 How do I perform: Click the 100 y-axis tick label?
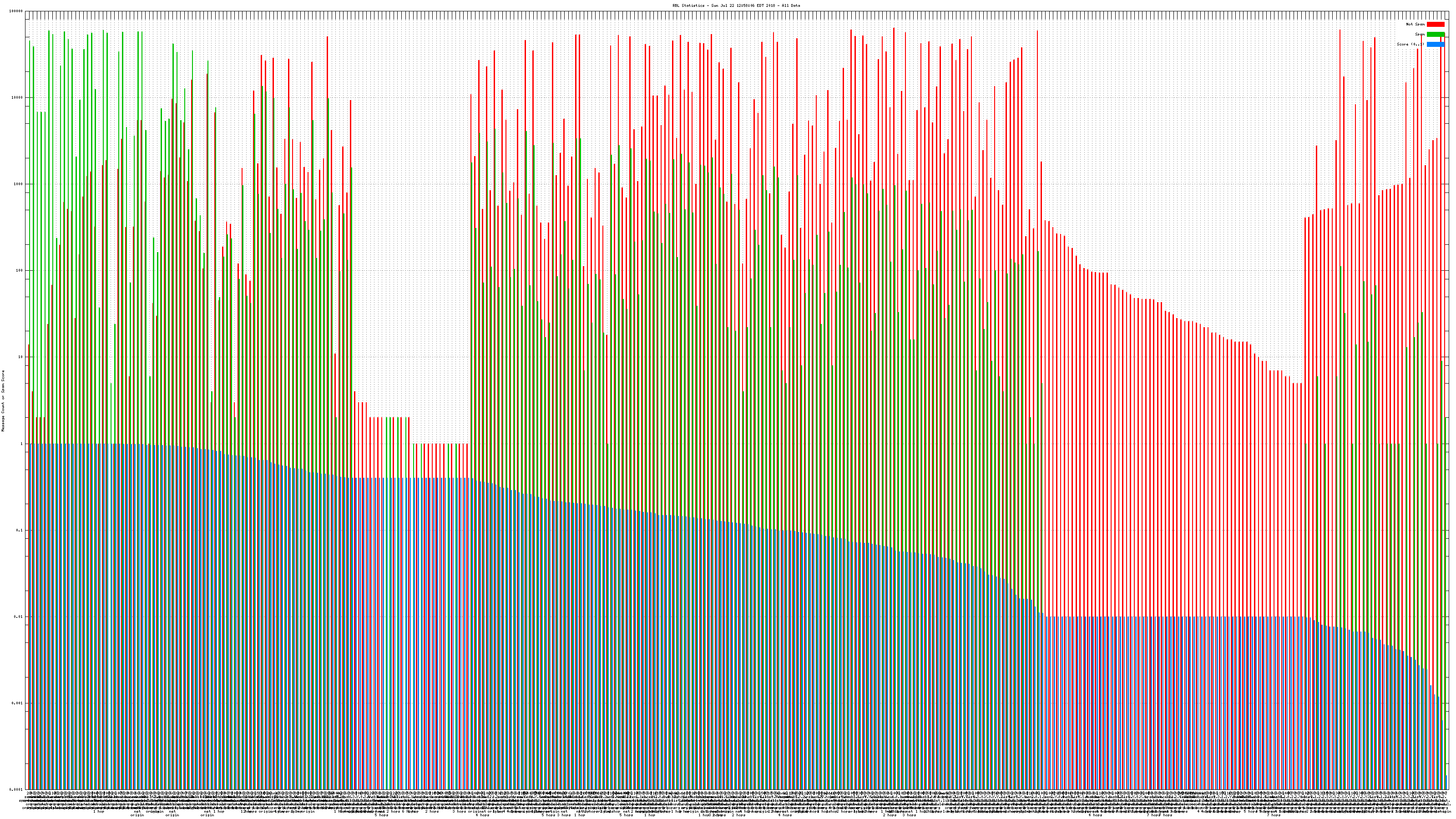click(x=20, y=271)
